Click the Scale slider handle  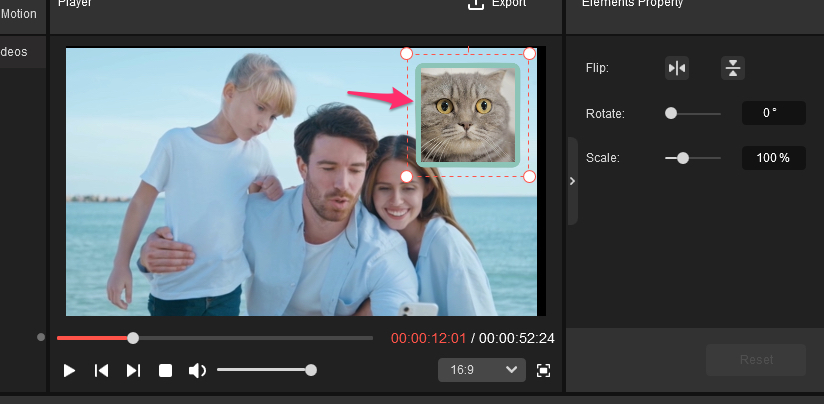point(683,158)
